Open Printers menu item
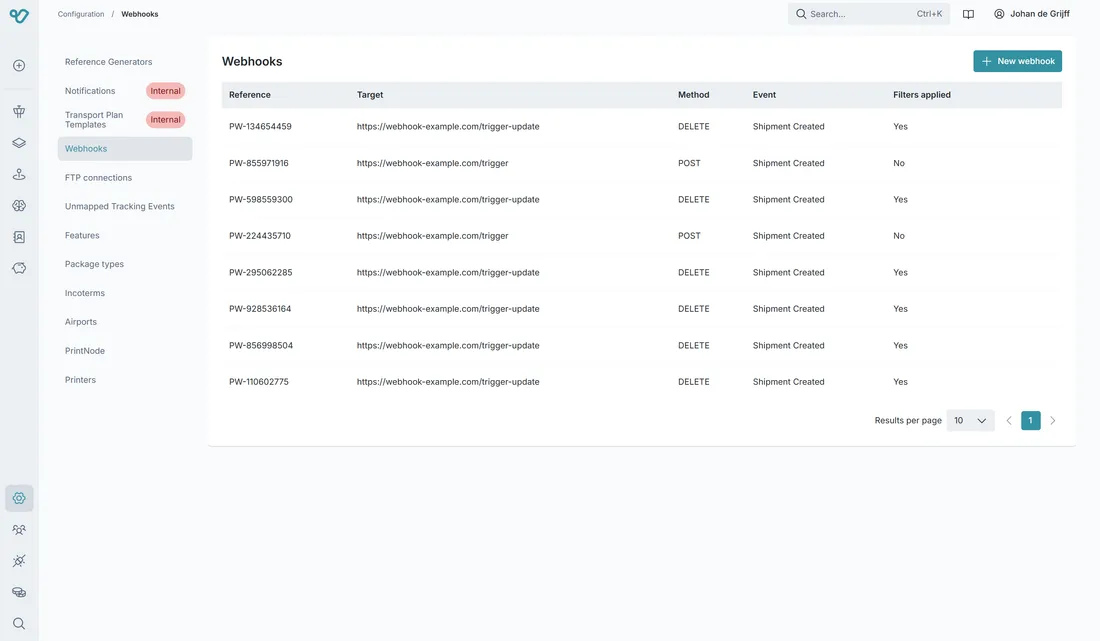The width and height of the screenshot is (1100, 641). point(125,380)
